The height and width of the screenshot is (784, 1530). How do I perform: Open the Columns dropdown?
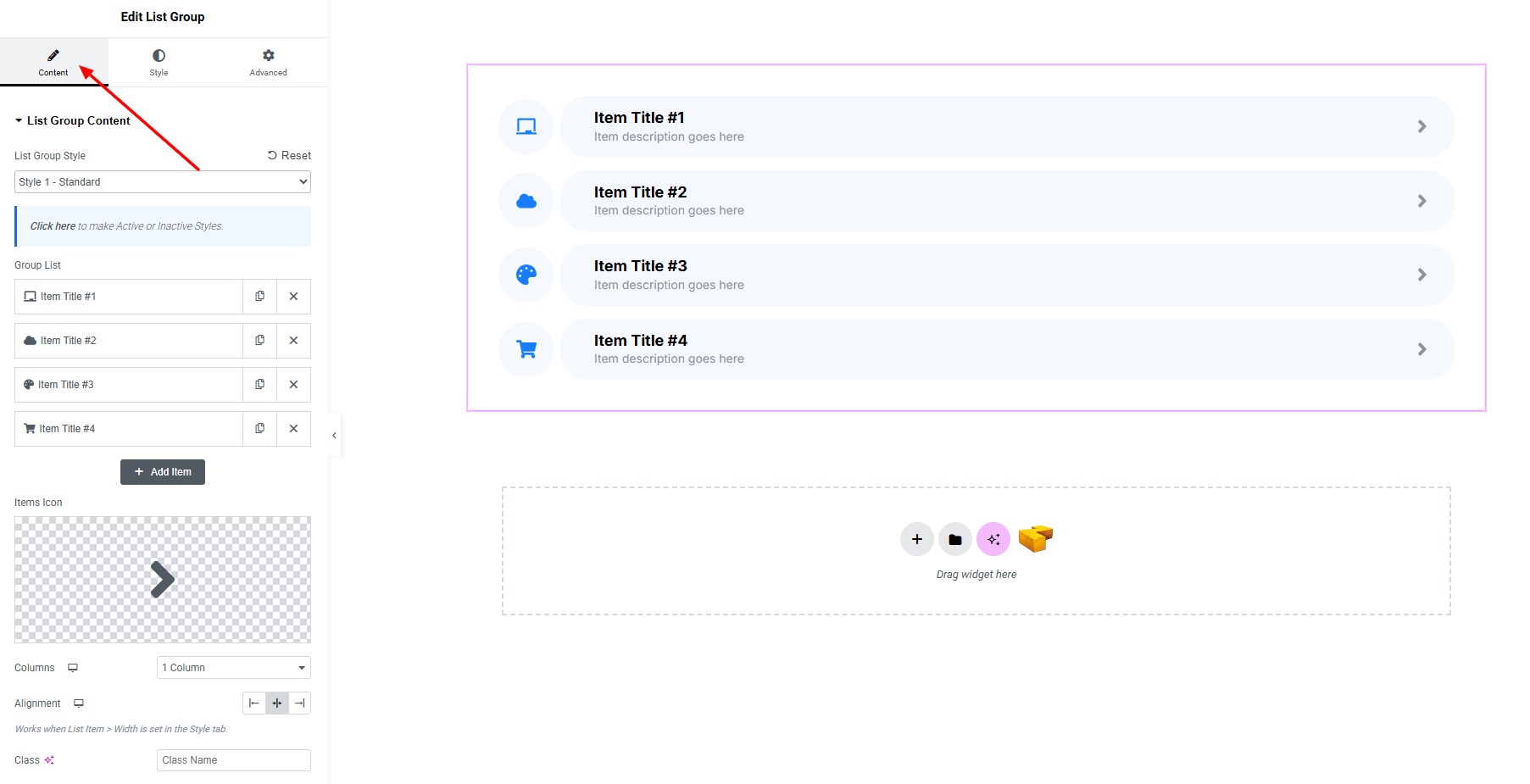(233, 668)
